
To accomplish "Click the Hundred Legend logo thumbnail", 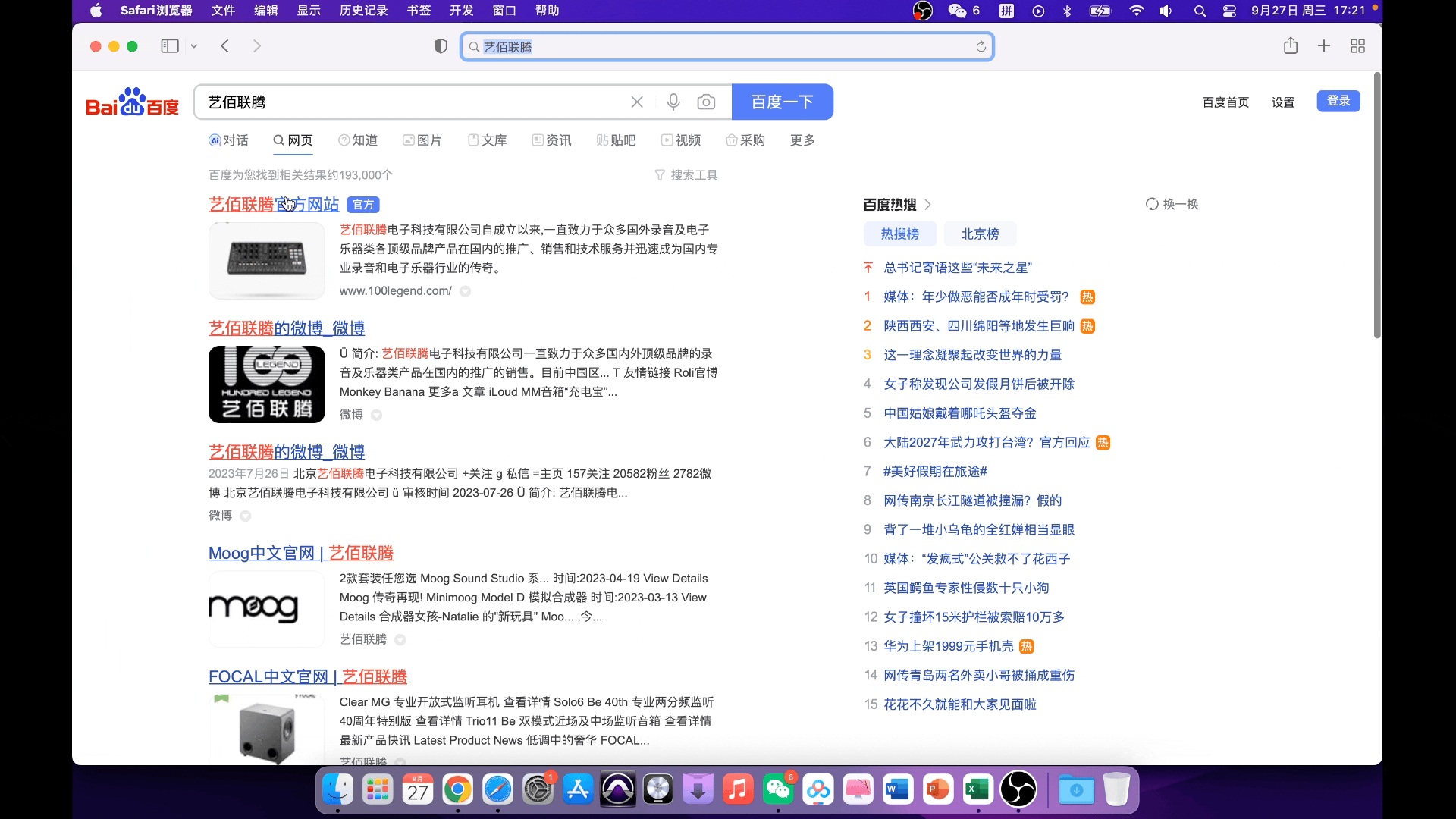I will (x=267, y=384).
